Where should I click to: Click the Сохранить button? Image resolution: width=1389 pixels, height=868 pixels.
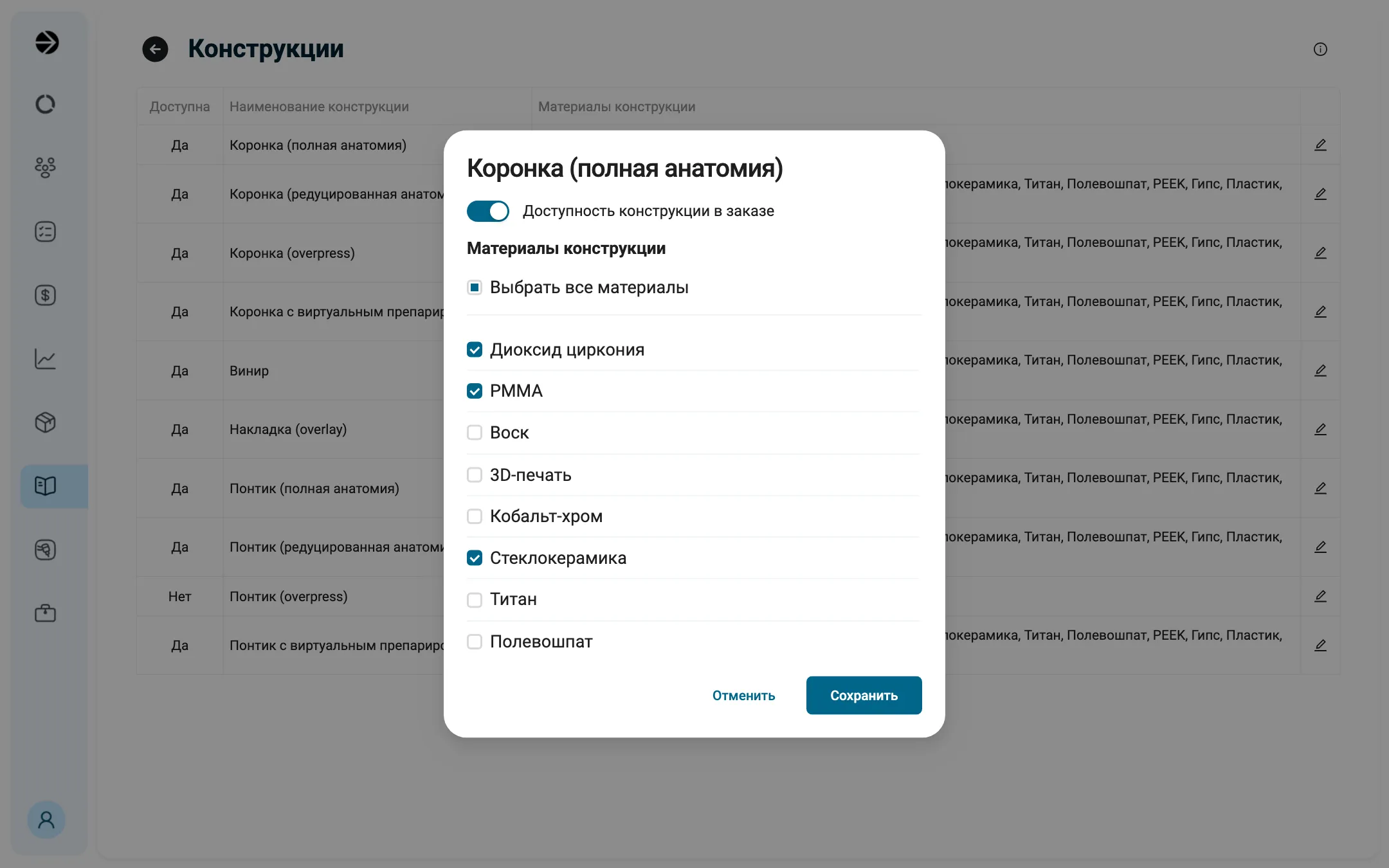coord(864,696)
